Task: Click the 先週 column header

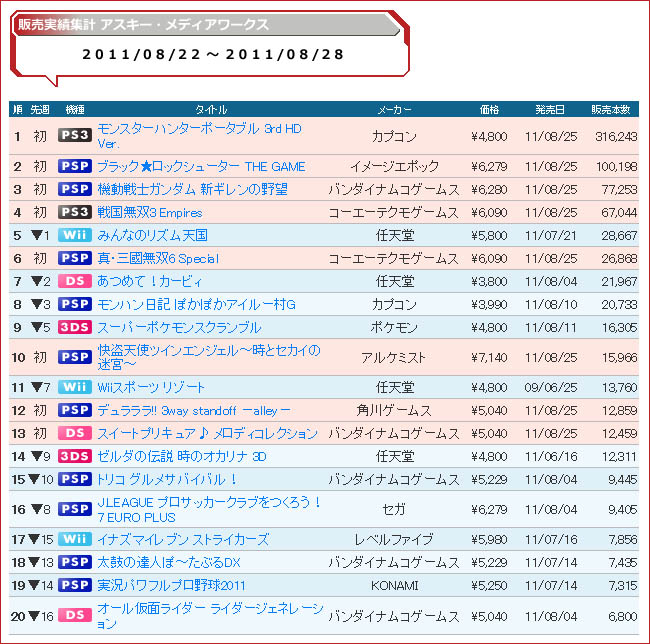Action: pos(40,109)
